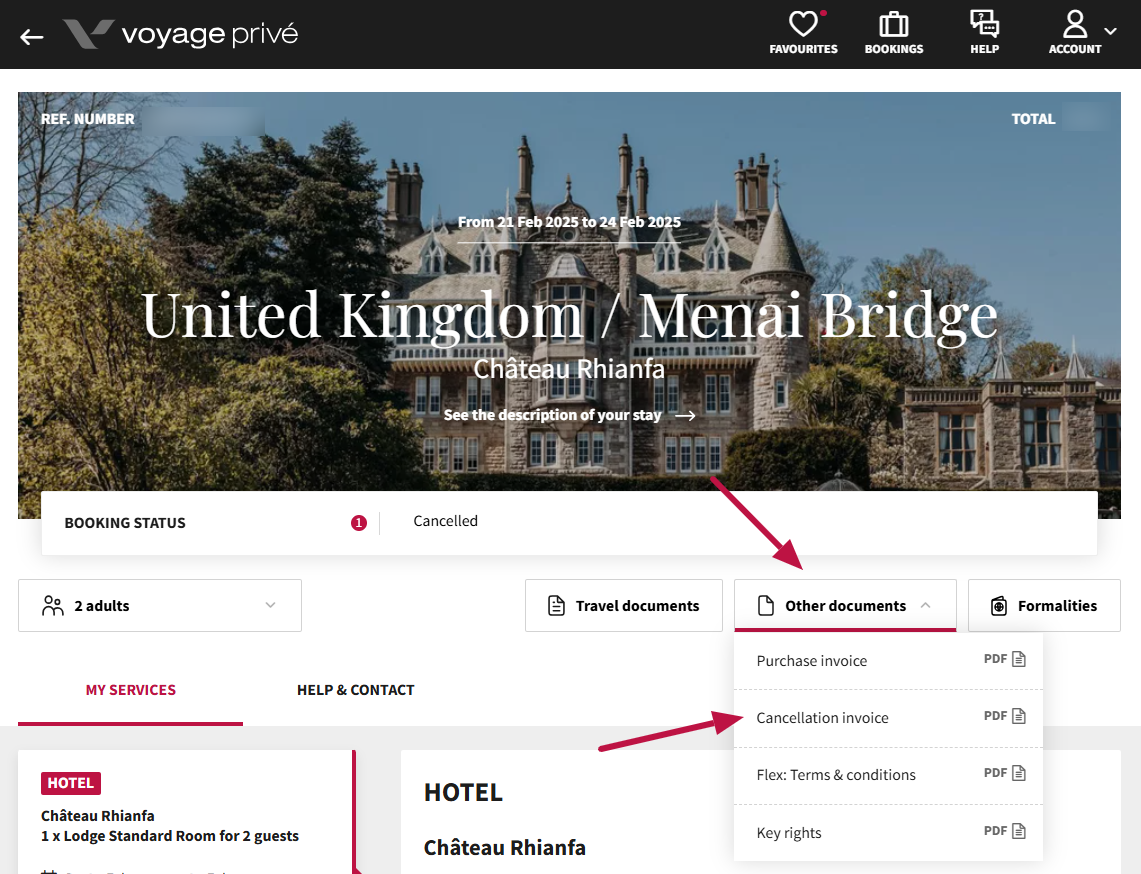Open Travel documents
The image size is (1141, 874).
point(624,605)
